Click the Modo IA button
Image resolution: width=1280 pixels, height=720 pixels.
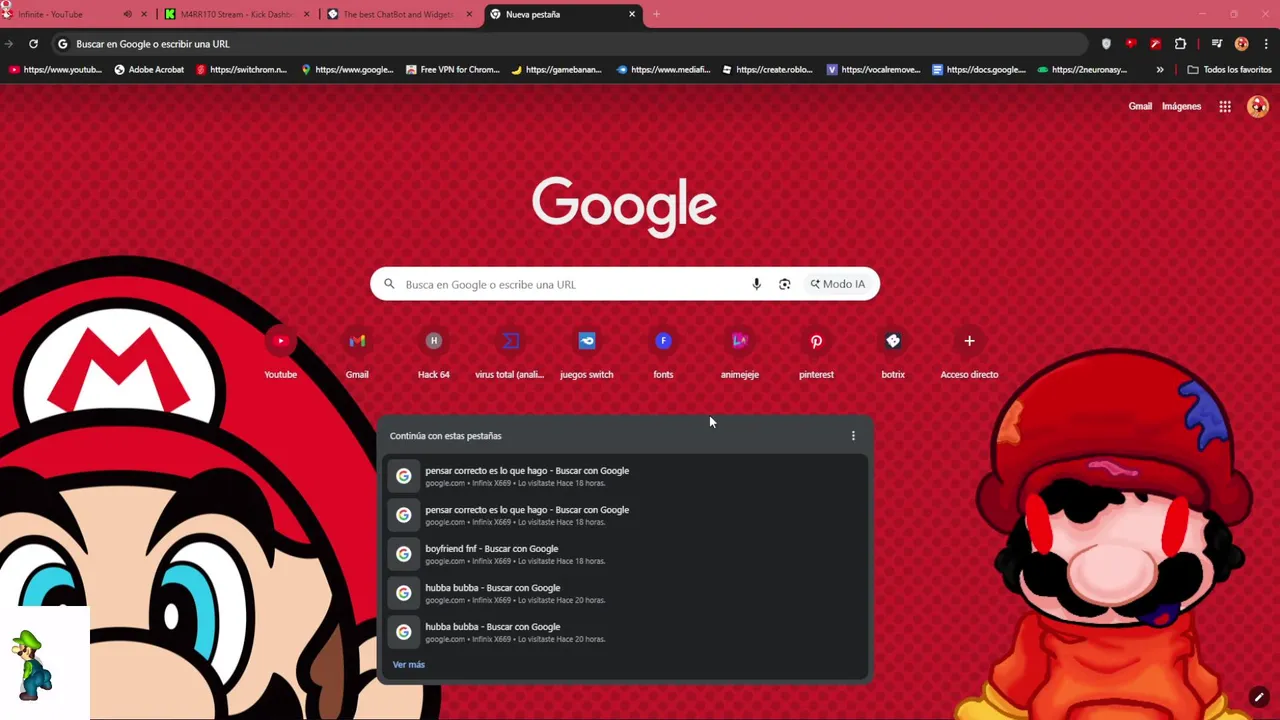tap(838, 284)
